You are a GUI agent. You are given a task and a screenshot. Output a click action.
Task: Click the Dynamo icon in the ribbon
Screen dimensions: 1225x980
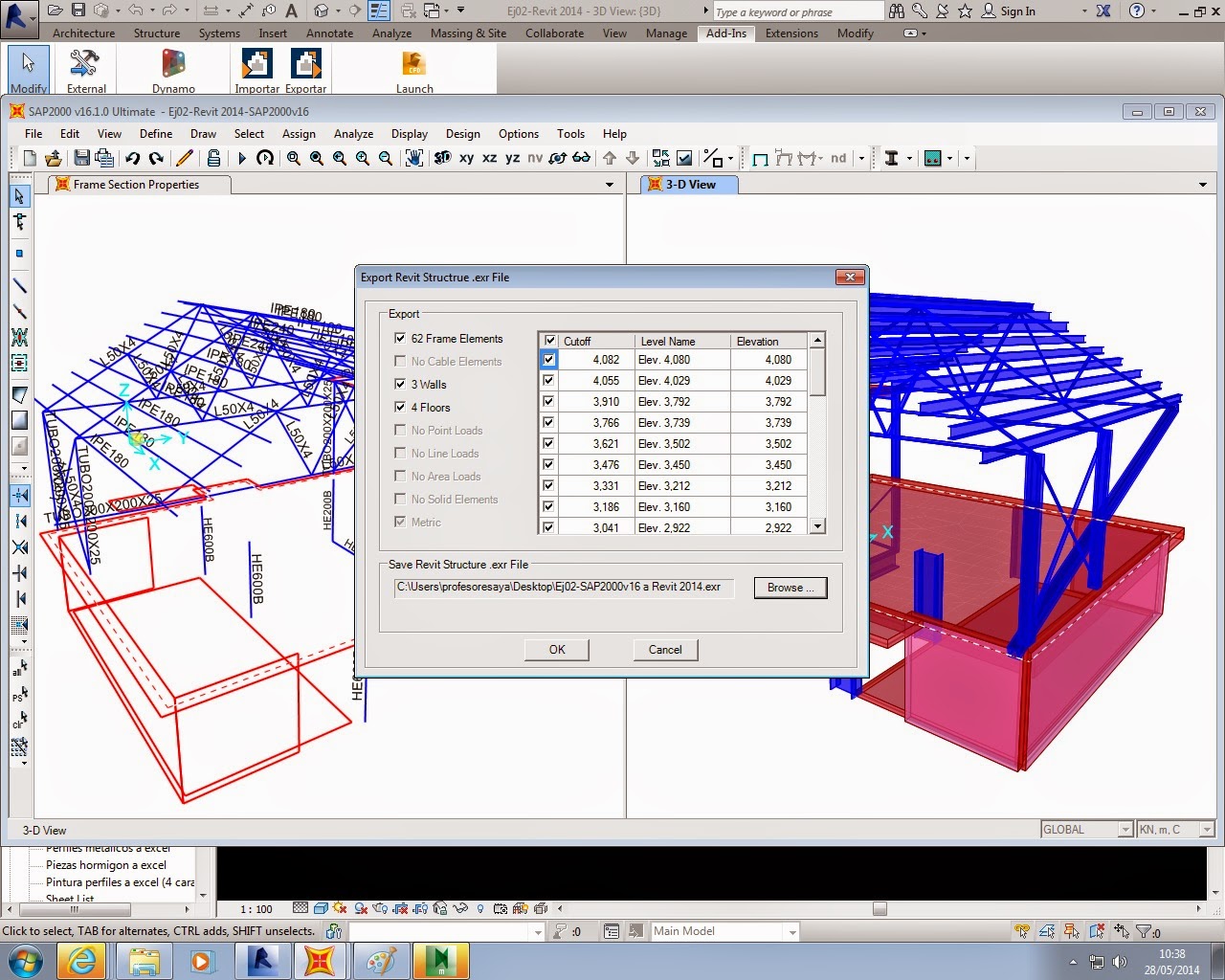173,65
